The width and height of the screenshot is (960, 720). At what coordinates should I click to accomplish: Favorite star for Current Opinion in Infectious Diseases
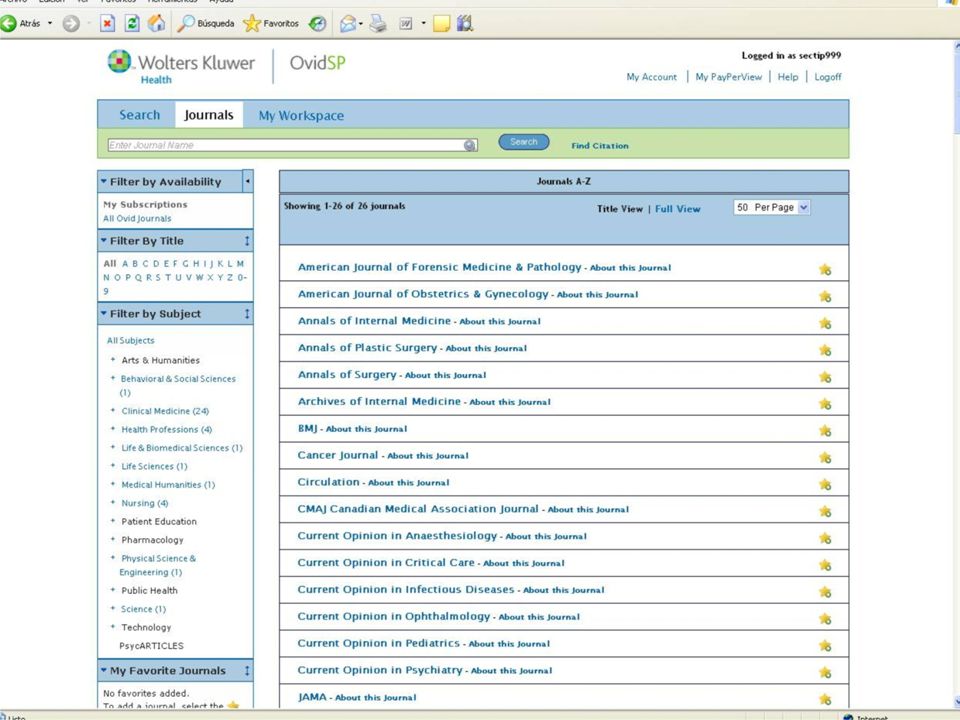click(x=825, y=592)
